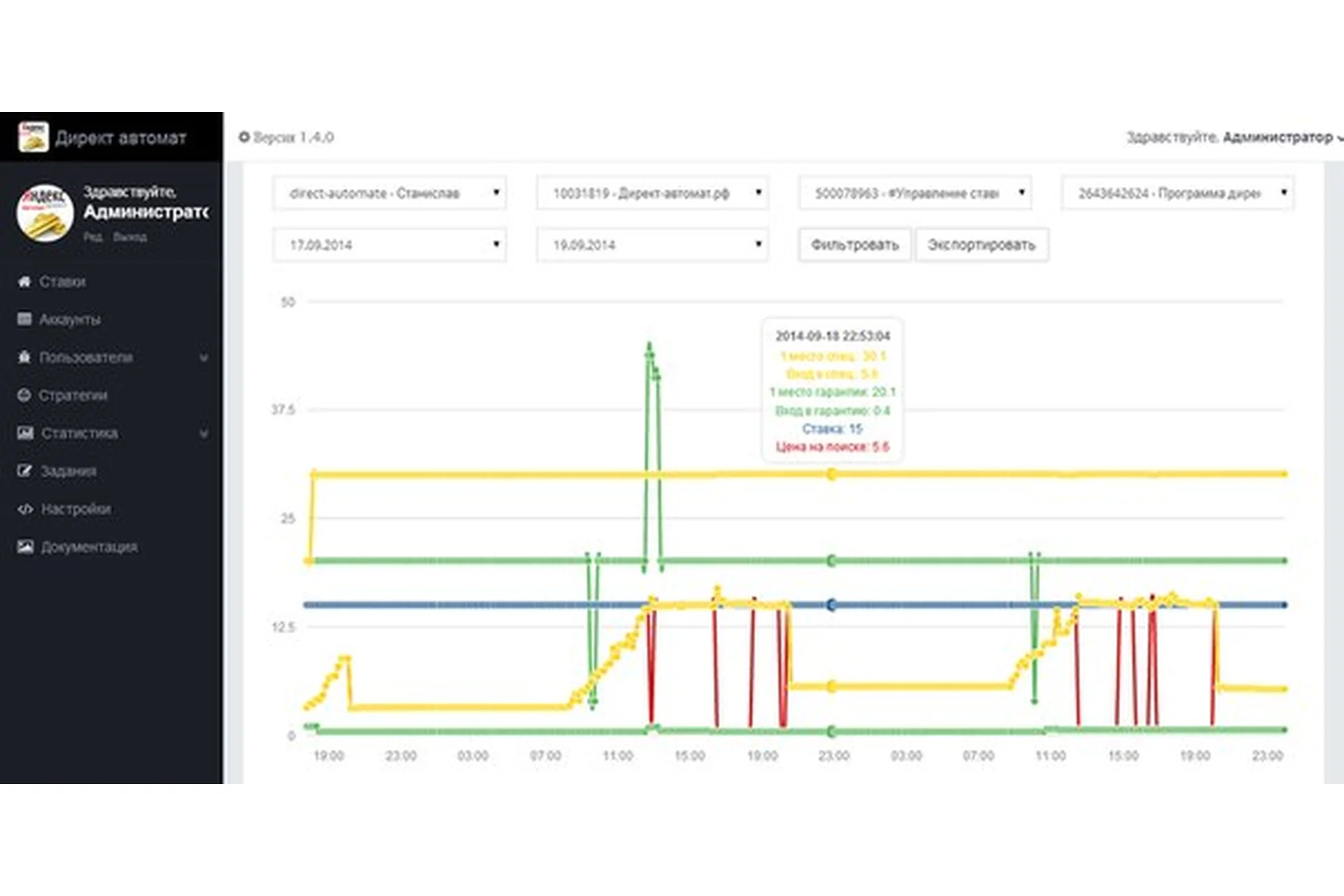Open the 19.09.2014 end date dropdown
This screenshot has height=896, width=1344.
[x=652, y=244]
